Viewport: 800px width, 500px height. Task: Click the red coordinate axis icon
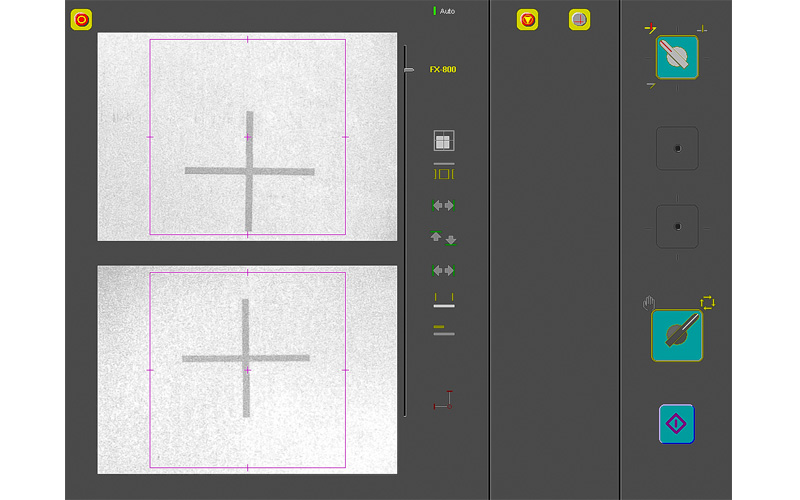click(443, 400)
